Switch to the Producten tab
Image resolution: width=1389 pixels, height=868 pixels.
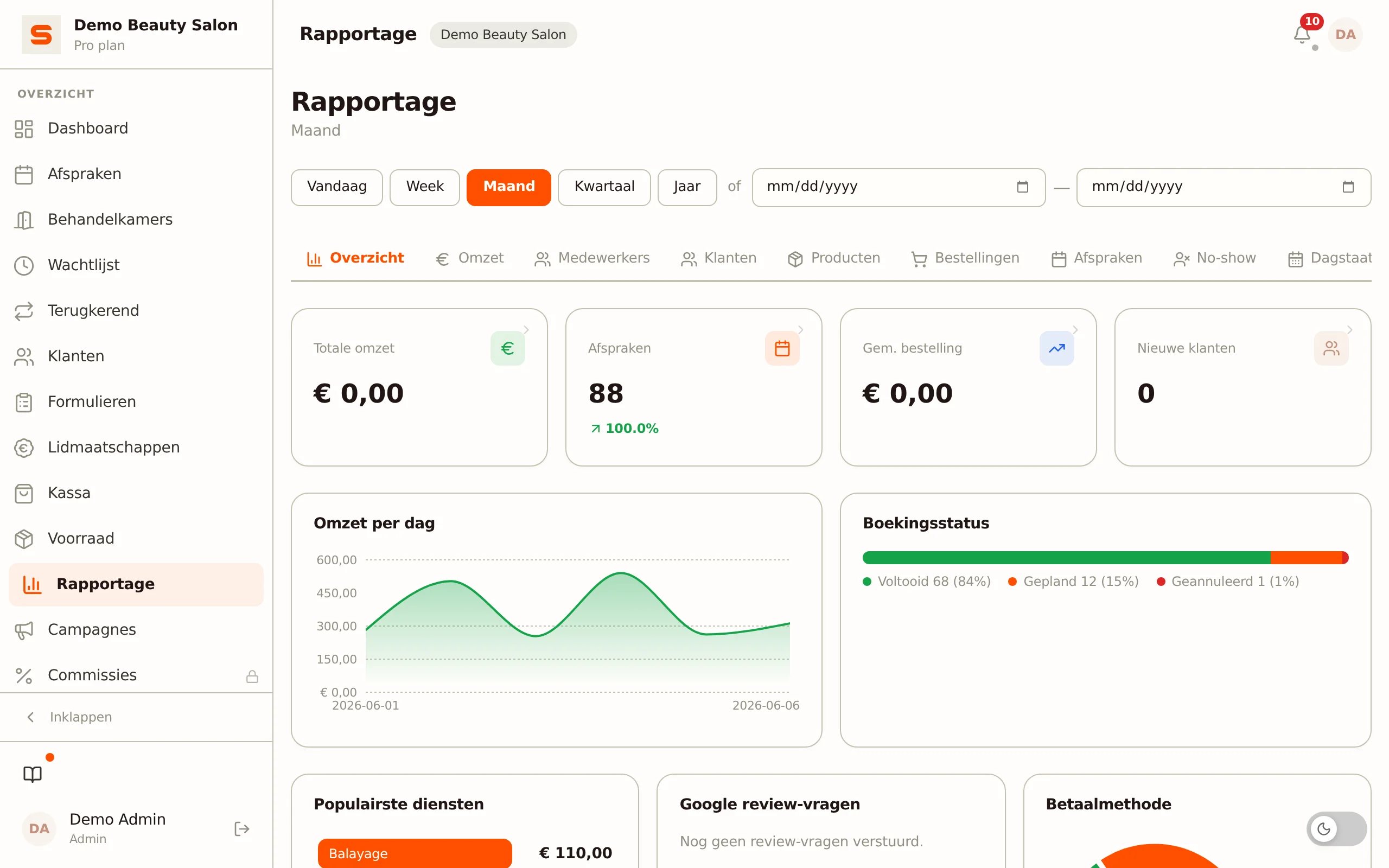click(833, 258)
